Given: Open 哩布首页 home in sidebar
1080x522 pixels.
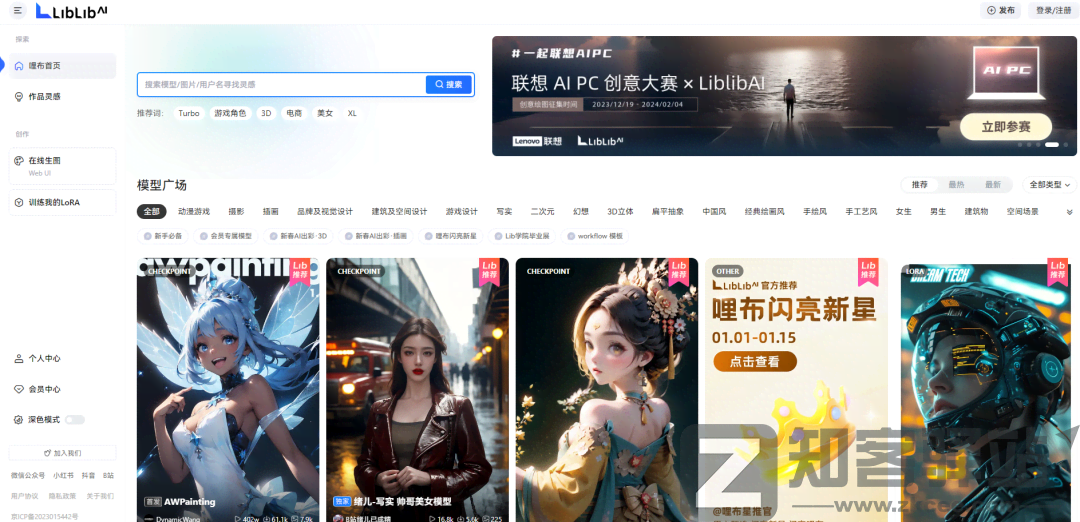Looking at the screenshot, I should pos(62,66).
